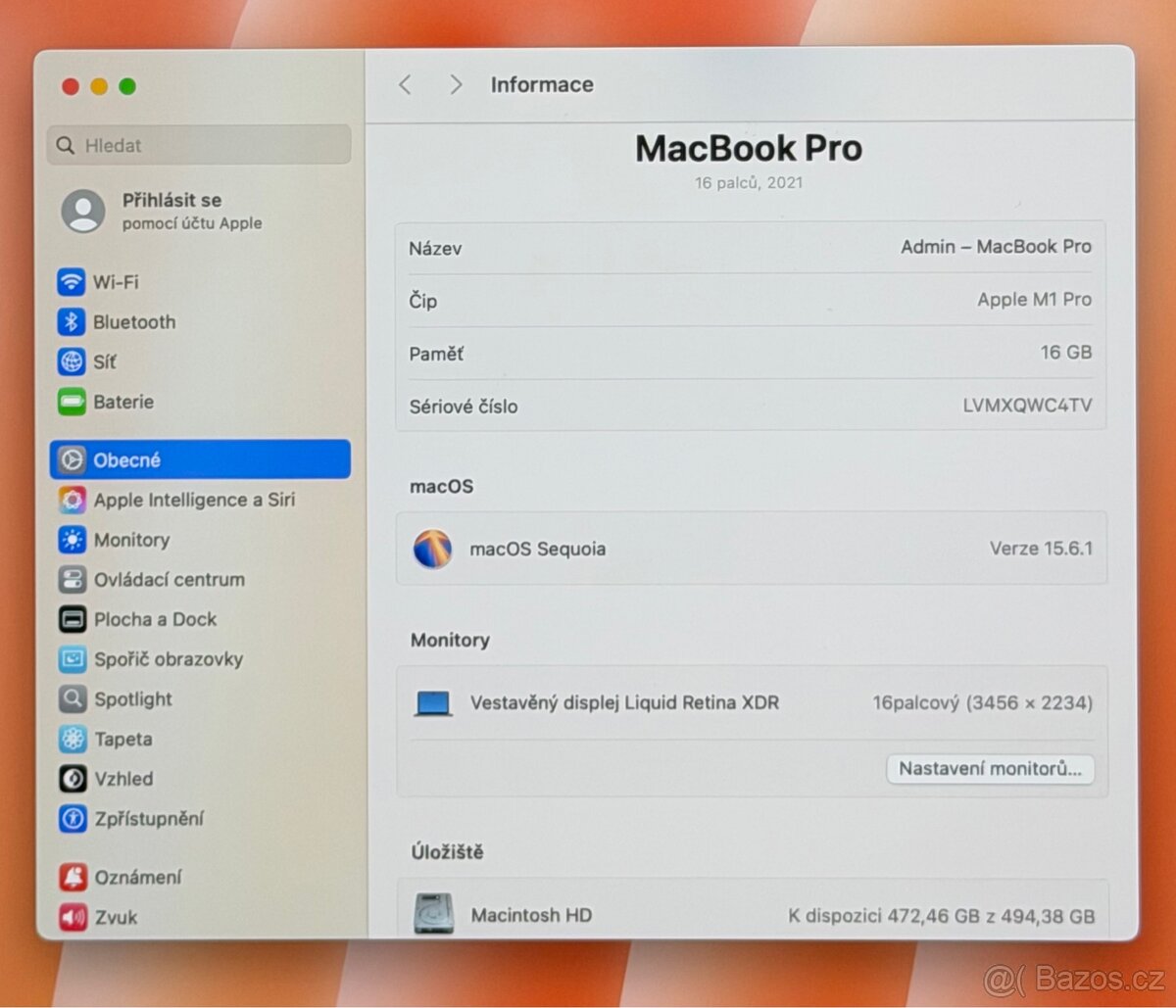Click the Hledat search field
Image resolution: width=1176 pixels, height=1008 pixels.
(199, 145)
